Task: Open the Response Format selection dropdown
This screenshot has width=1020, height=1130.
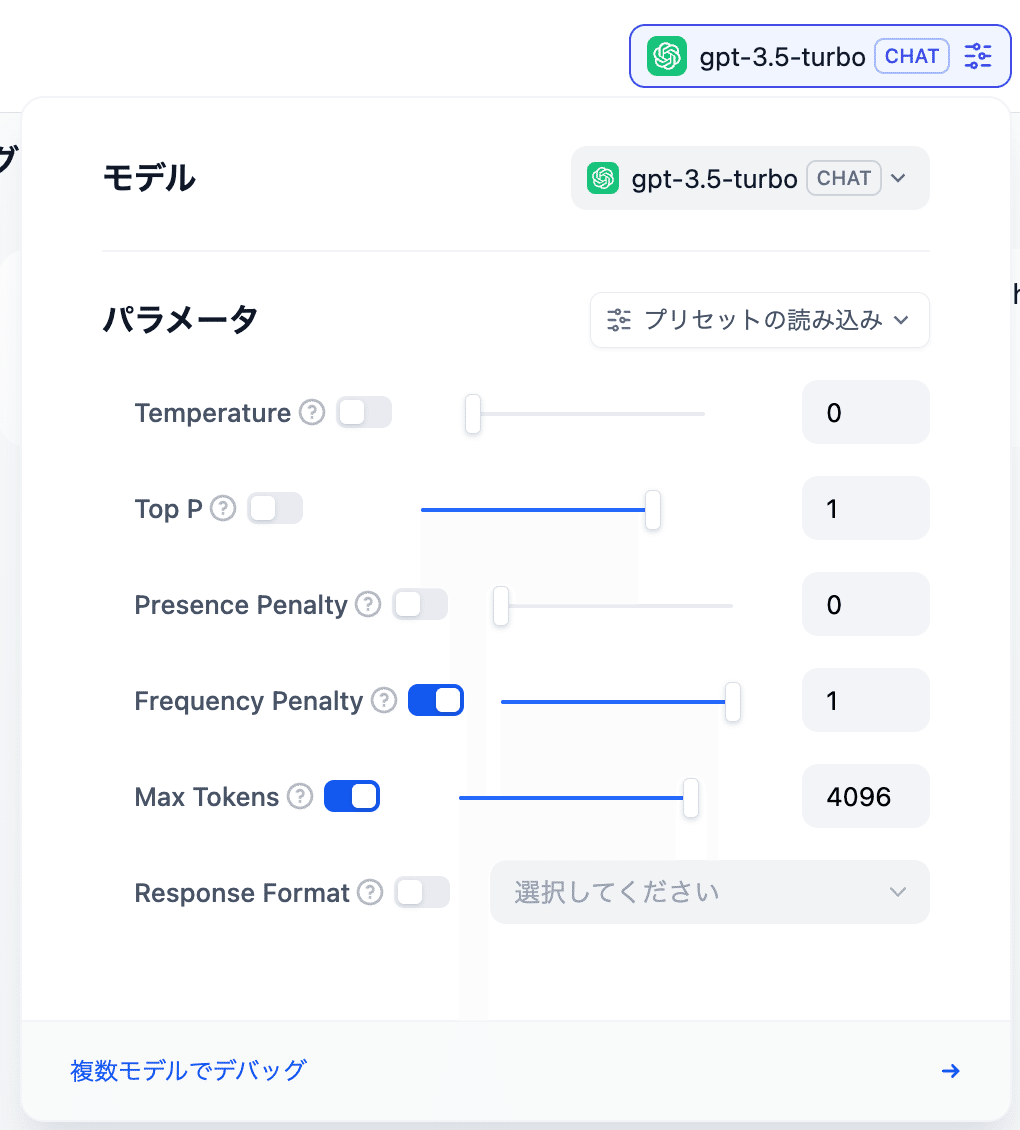Action: point(709,892)
